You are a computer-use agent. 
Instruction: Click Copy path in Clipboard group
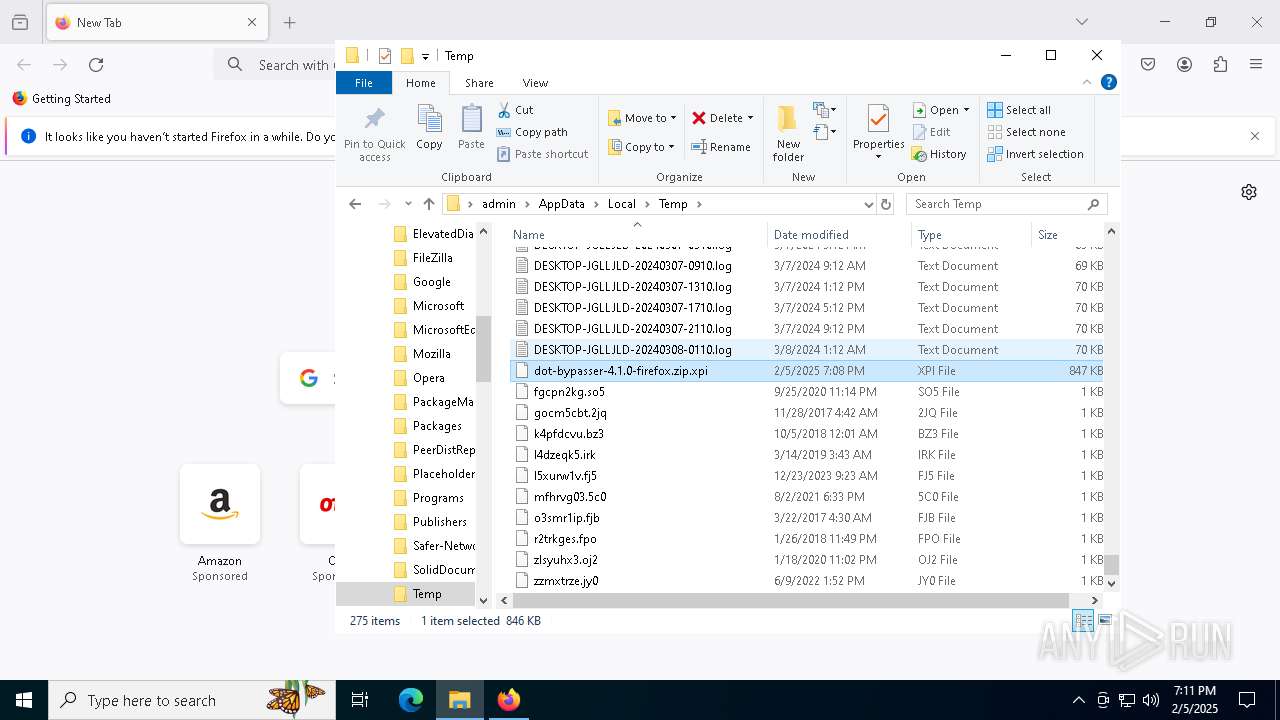532,132
